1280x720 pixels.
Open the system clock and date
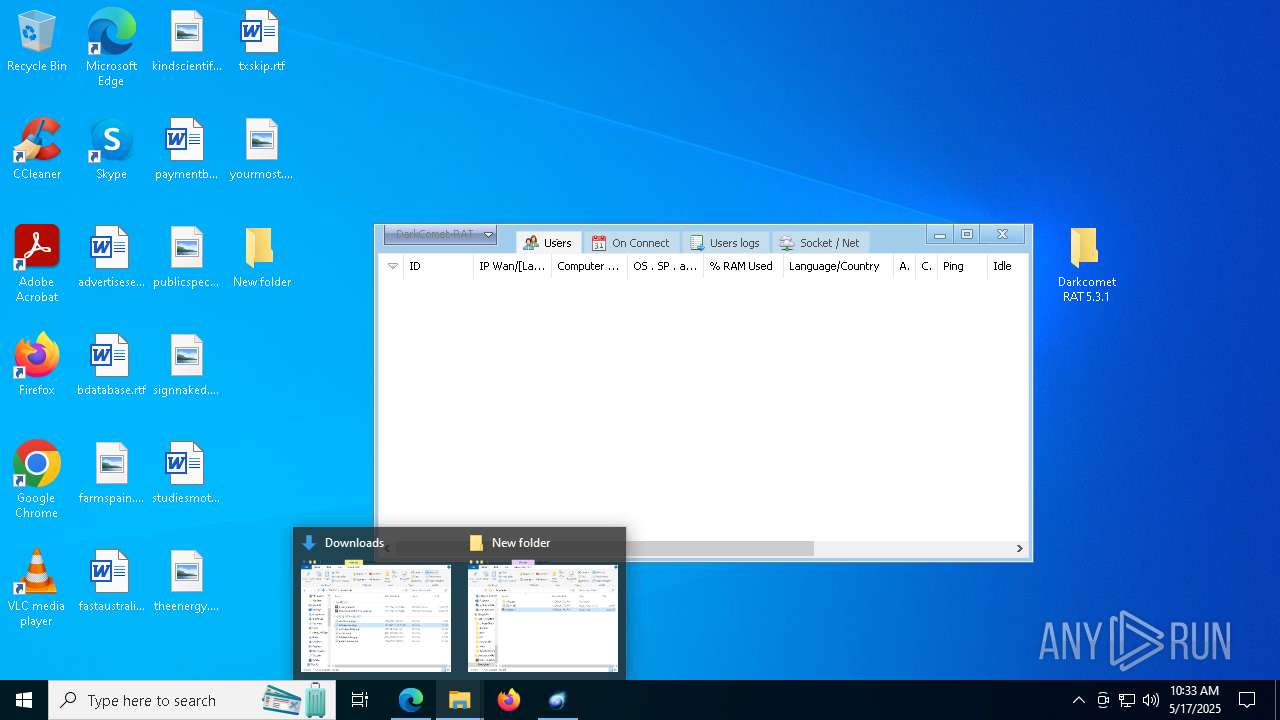1195,700
